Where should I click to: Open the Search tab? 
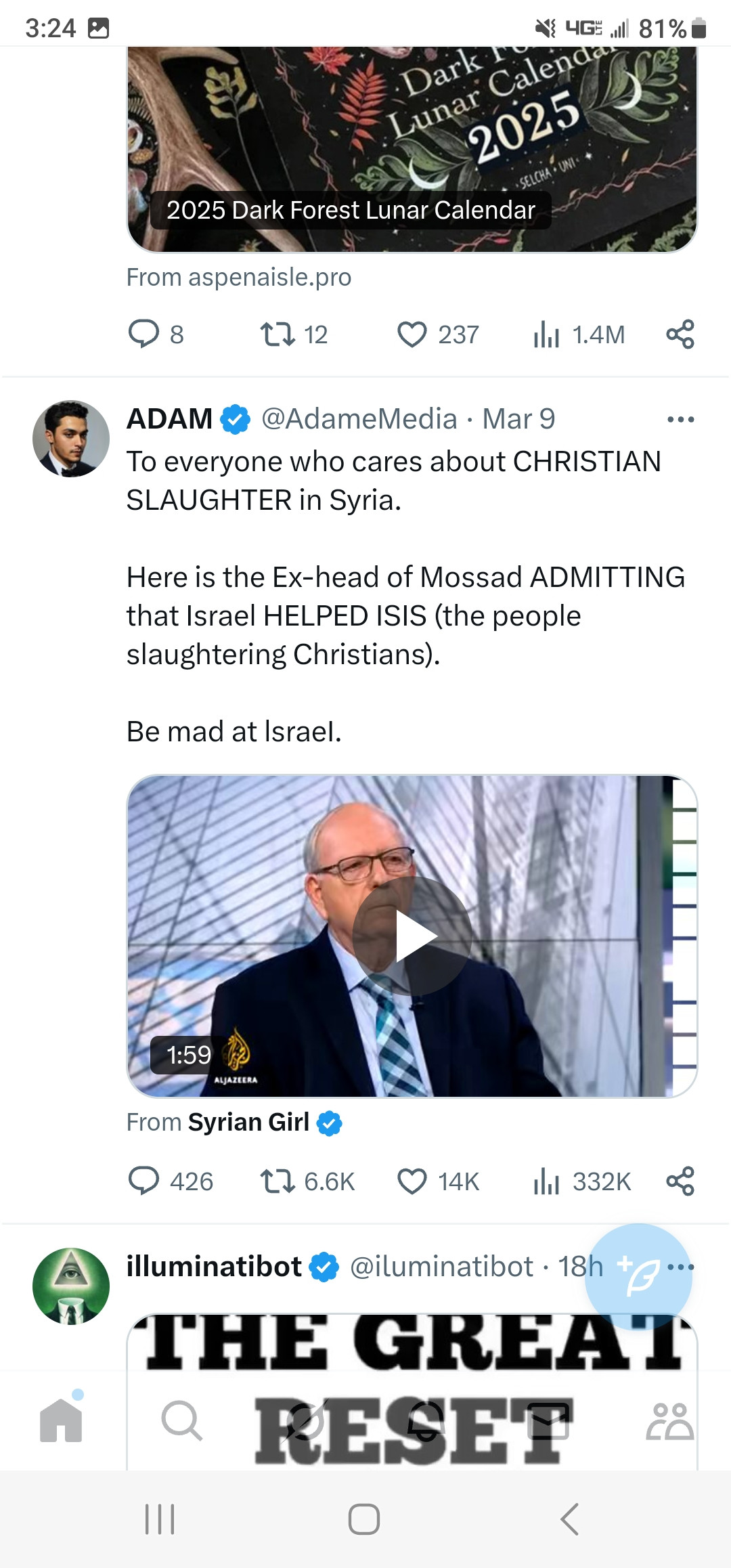(x=181, y=1420)
